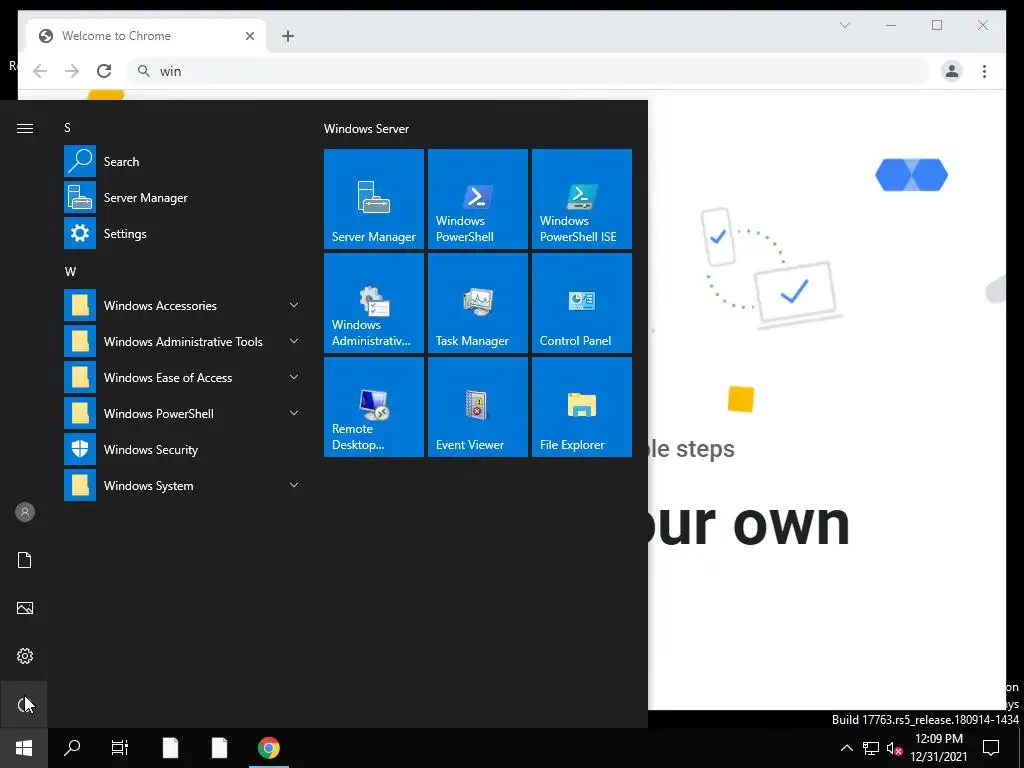Click the letter S section header
This screenshot has height=768, width=1024.
pyautogui.click(x=67, y=127)
